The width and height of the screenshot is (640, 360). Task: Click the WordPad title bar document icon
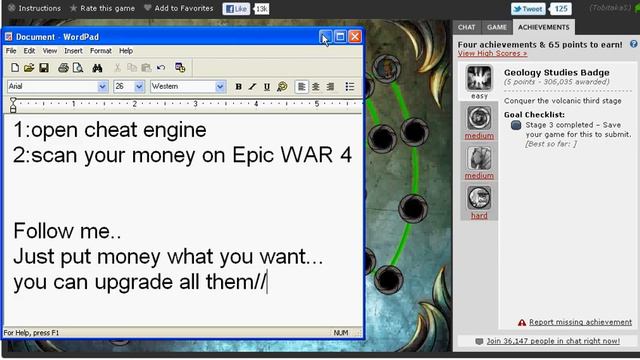coord(9,37)
